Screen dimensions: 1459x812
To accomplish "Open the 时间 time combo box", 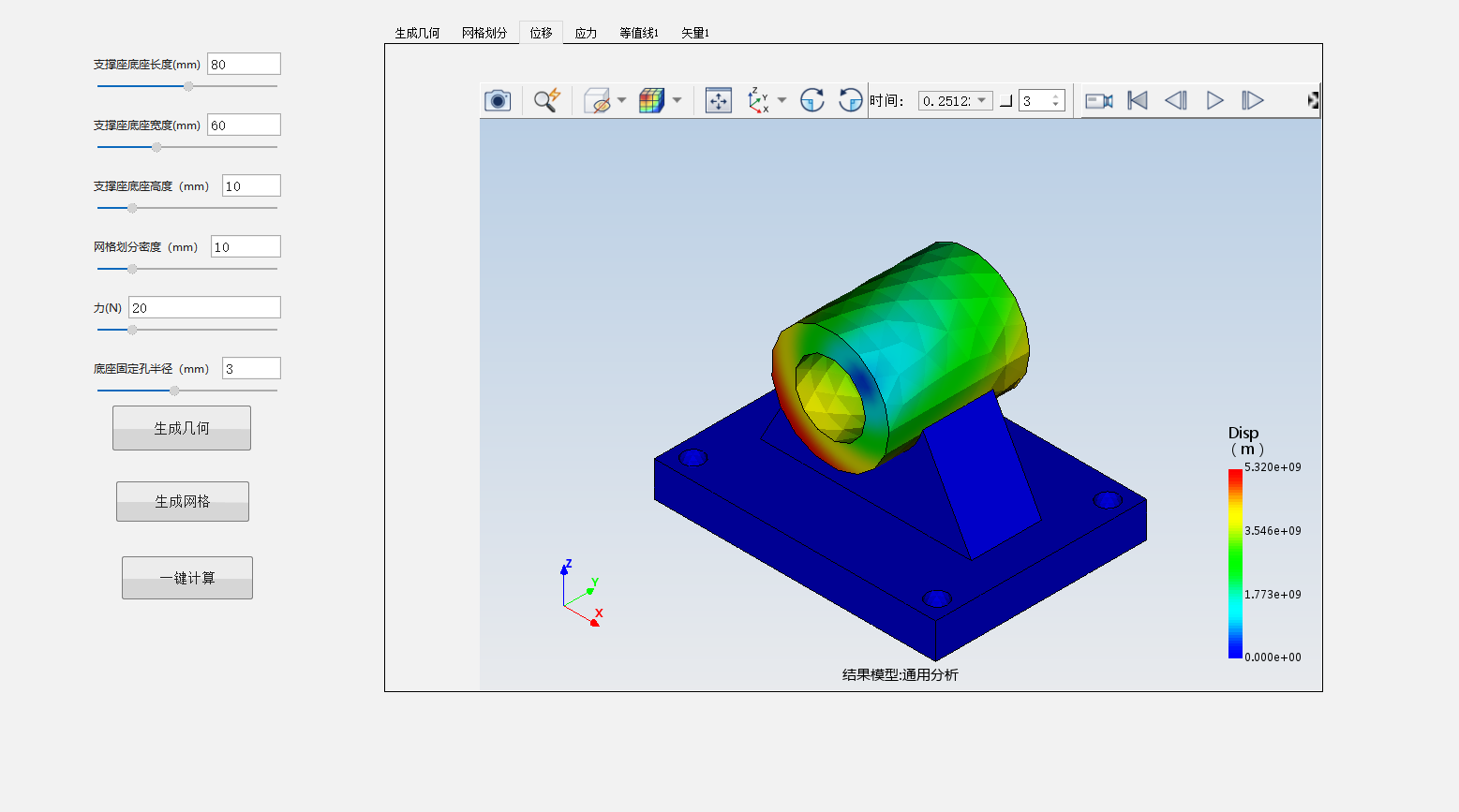I will [955, 100].
